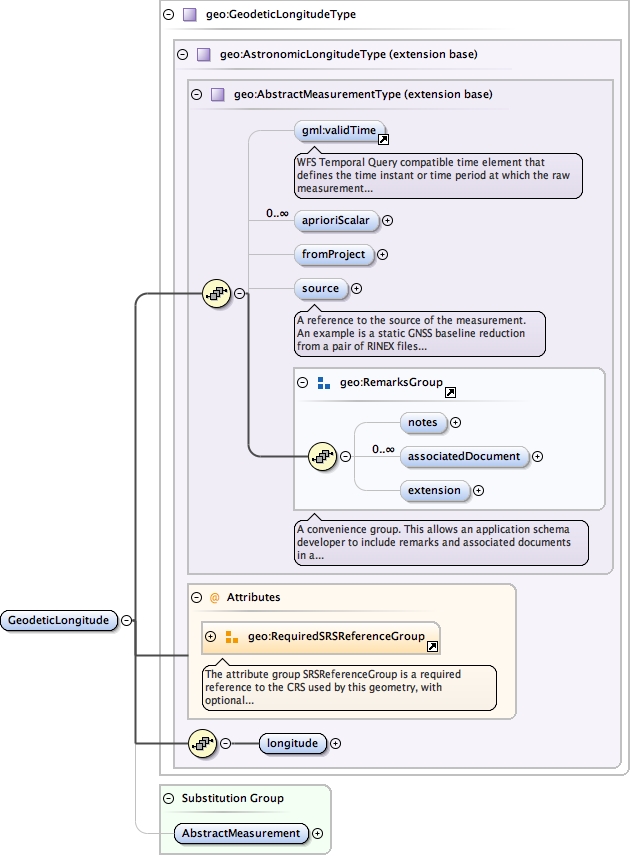Collapse the longitude sequence compositor
This screenshot has height=856, width=631.
pyautogui.click(x=225, y=744)
